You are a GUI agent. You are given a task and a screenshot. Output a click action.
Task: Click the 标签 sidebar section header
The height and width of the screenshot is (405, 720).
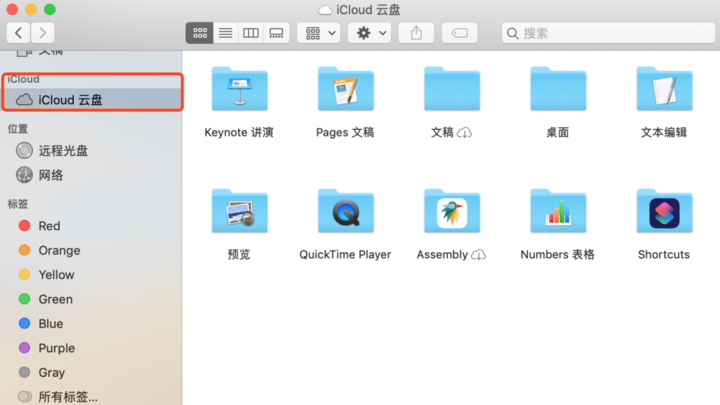18,203
